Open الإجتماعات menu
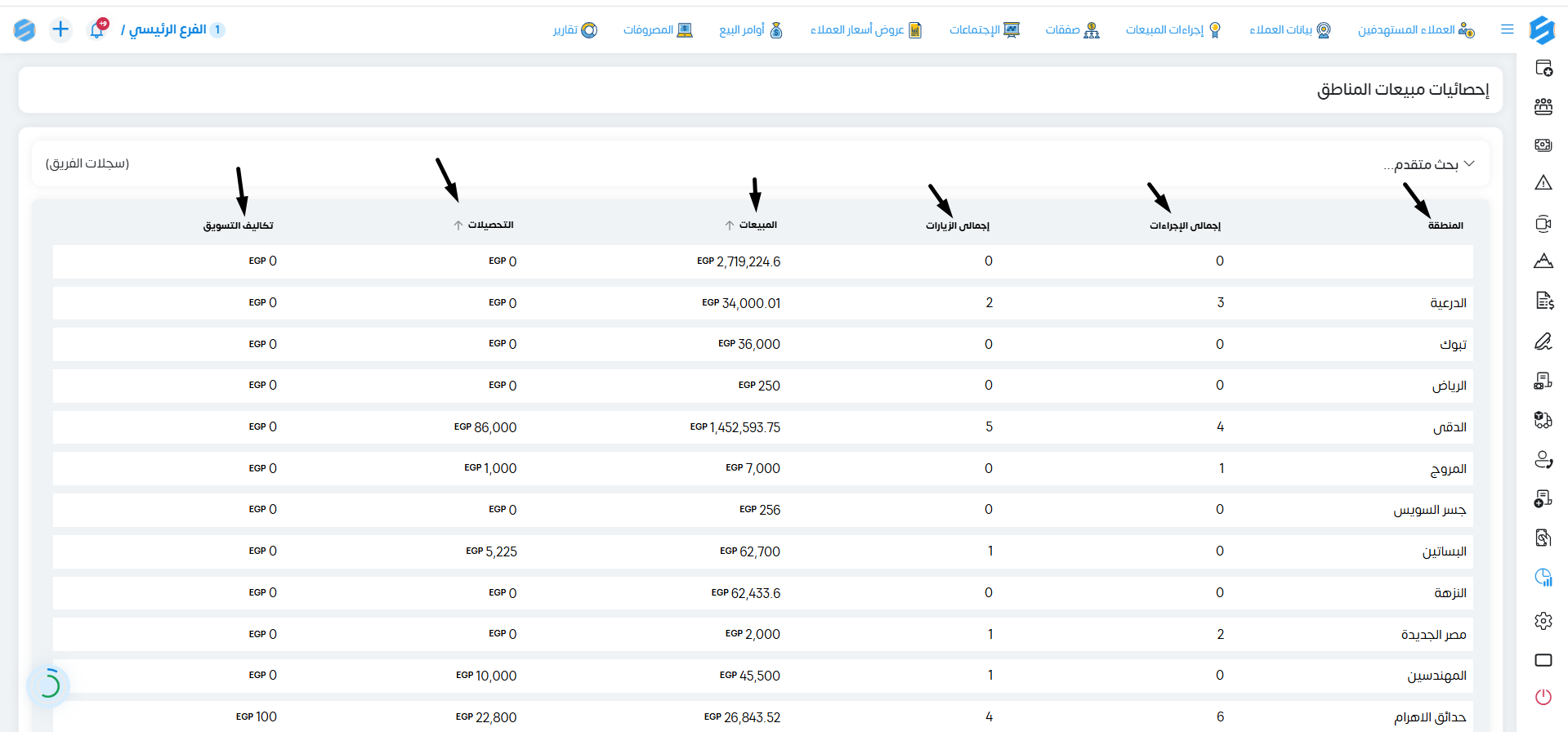The image size is (1568, 732). coord(985,30)
